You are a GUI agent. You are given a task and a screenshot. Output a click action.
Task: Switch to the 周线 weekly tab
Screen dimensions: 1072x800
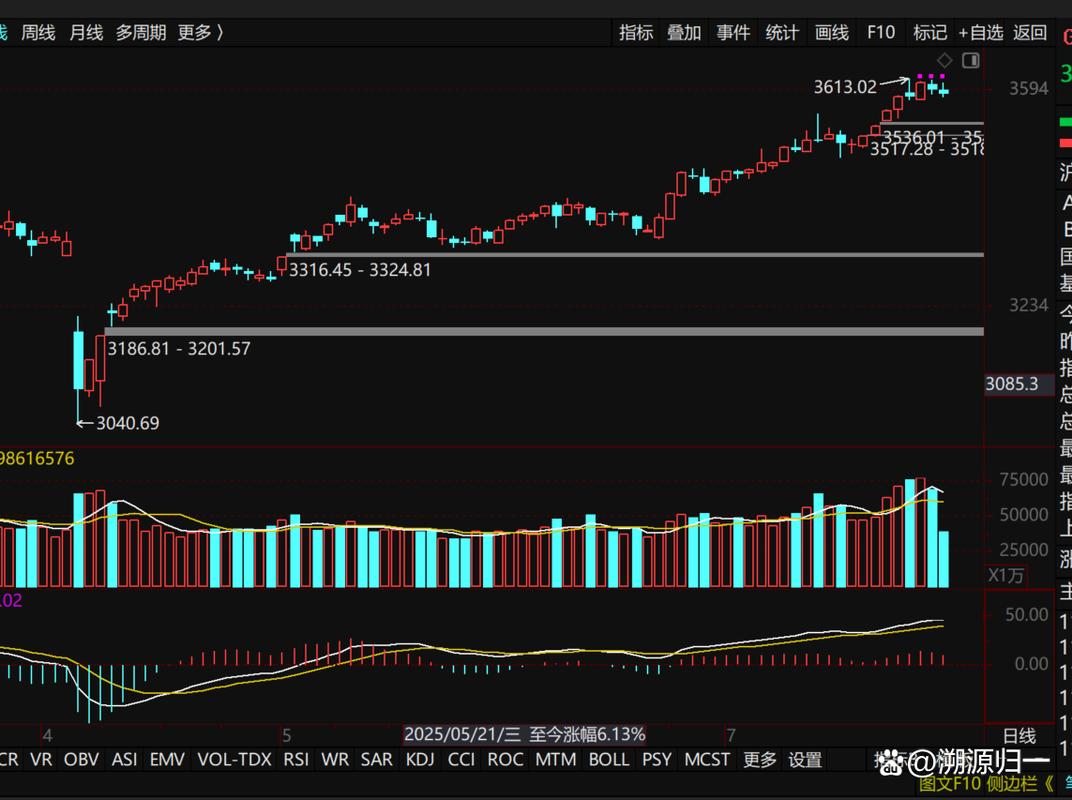pos(39,33)
